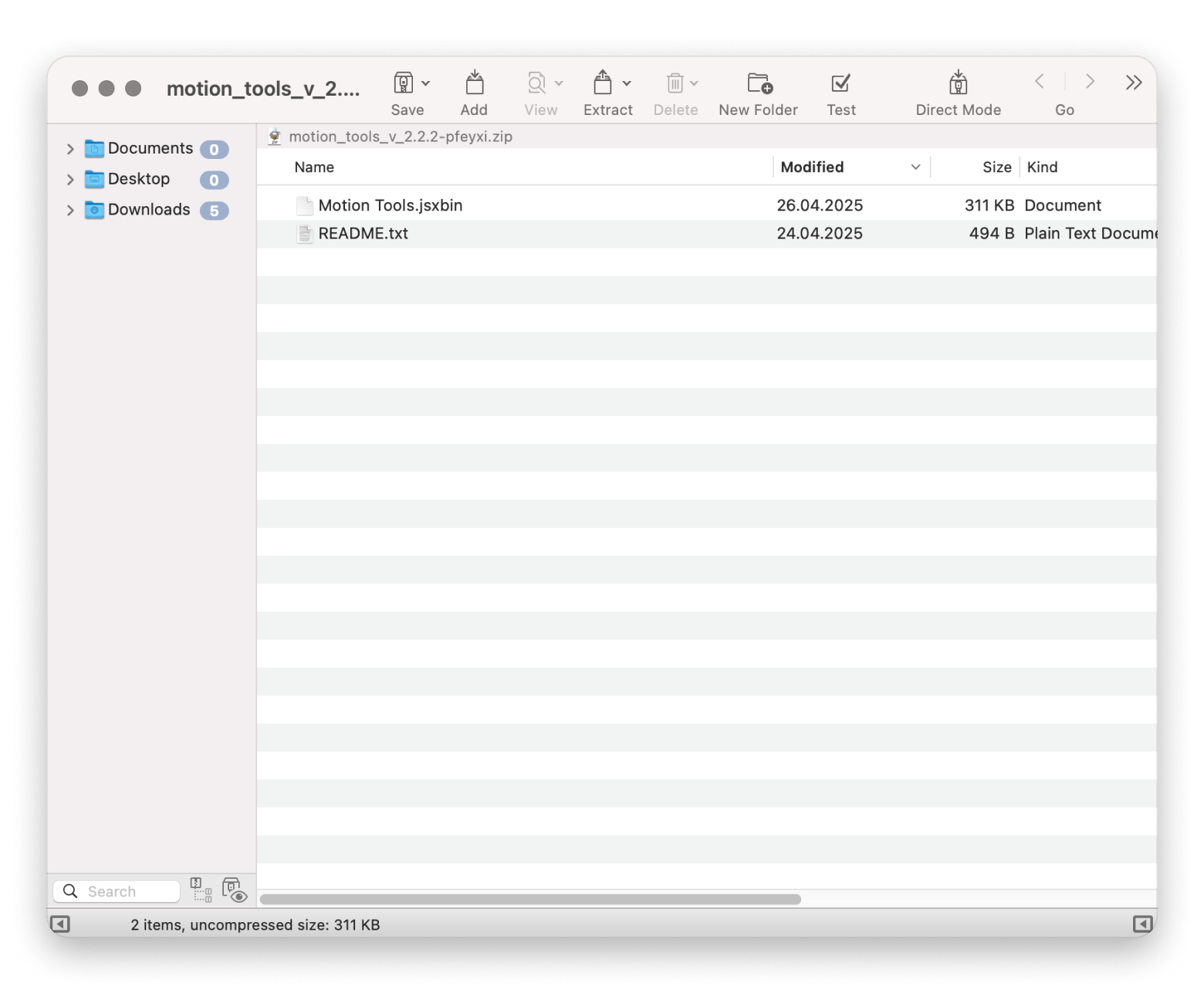Enable Direct Mode
The height and width of the screenshot is (1000, 1204).
click(958, 83)
